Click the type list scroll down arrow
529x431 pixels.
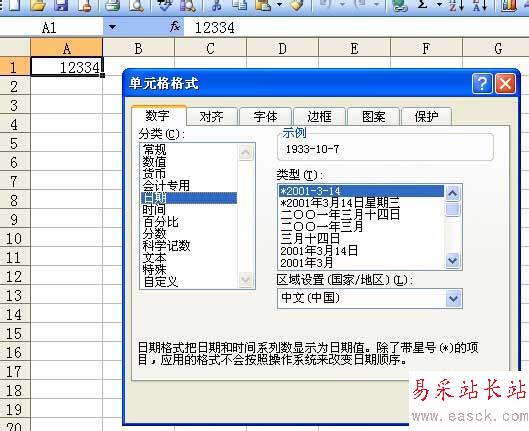(x=452, y=260)
